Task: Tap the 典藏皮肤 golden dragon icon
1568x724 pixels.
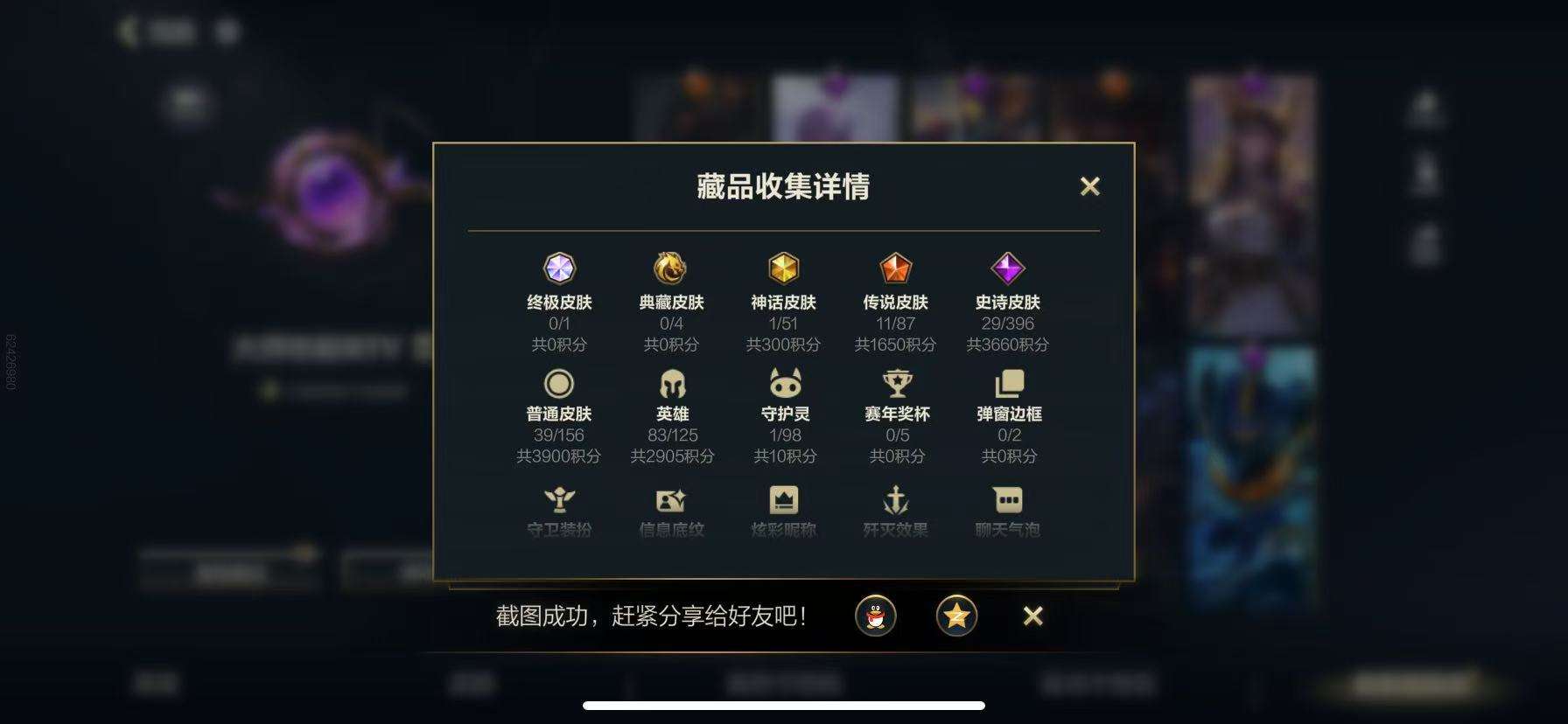Action: pyautogui.click(x=671, y=268)
